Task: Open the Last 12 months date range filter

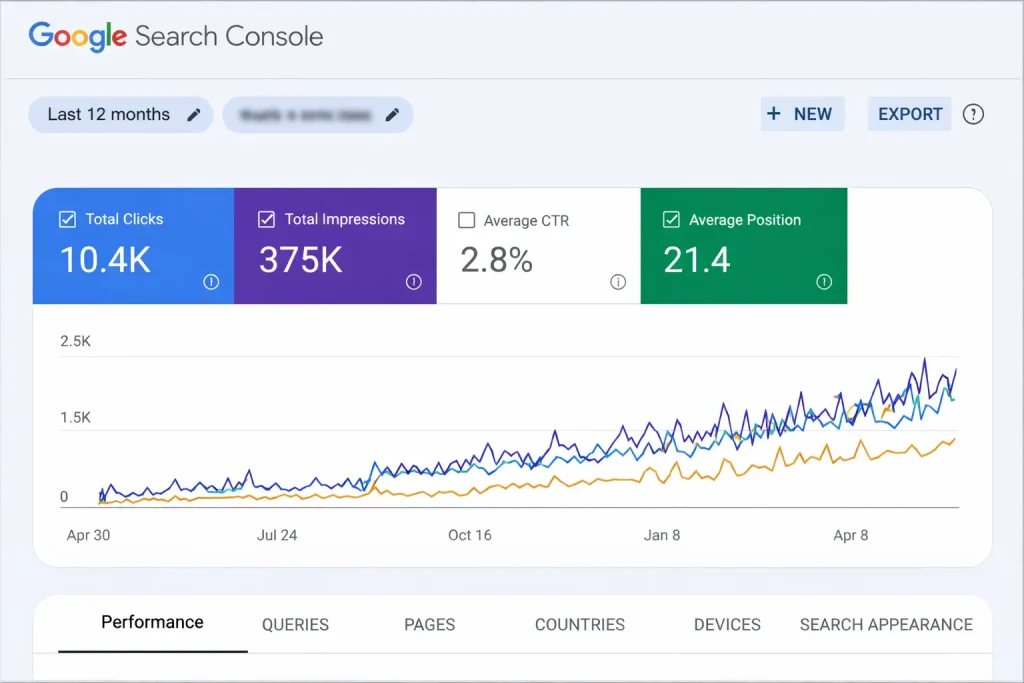Action: (x=109, y=115)
